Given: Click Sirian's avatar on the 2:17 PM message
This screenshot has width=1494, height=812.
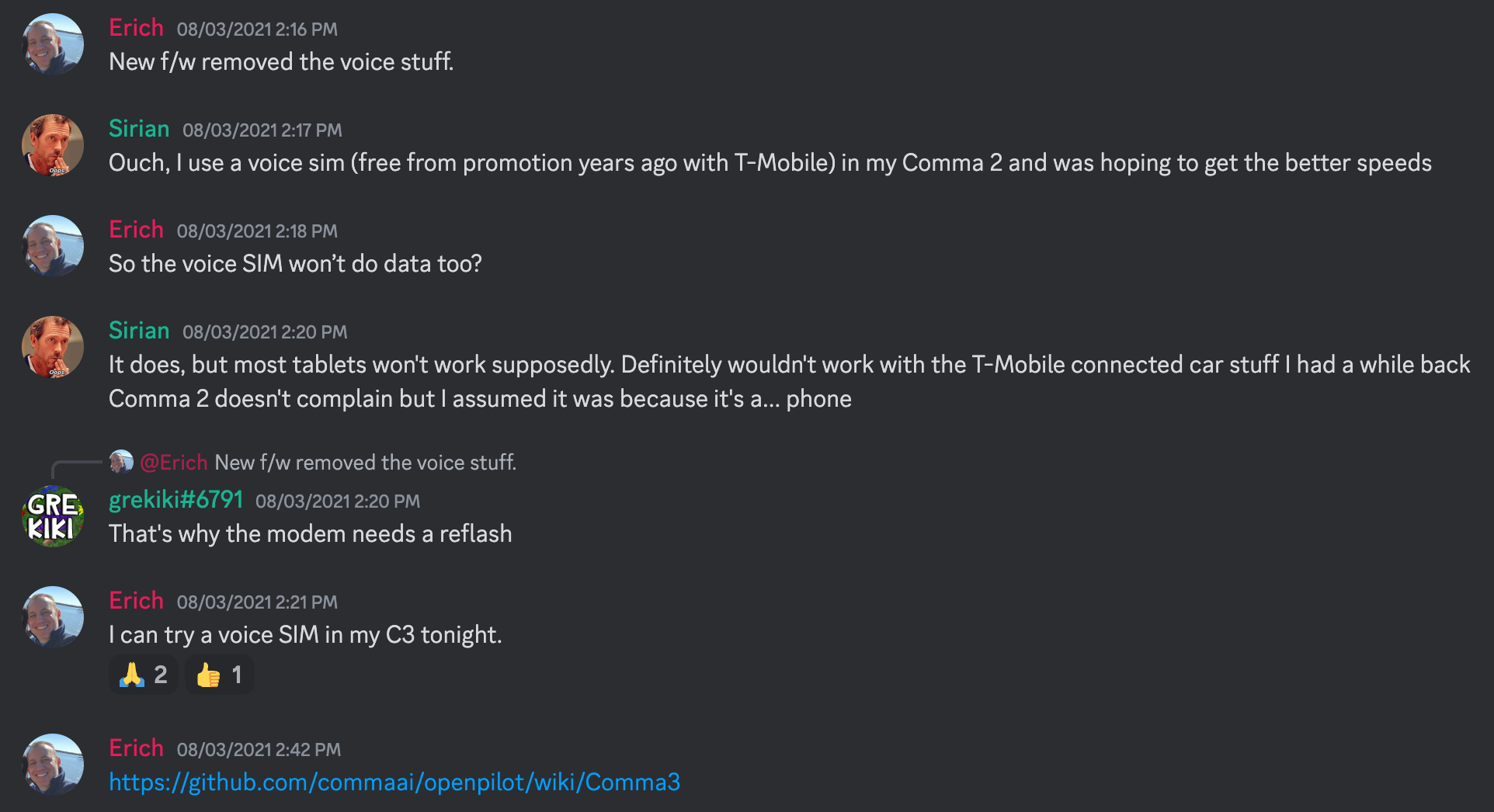Looking at the screenshot, I should point(53,145).
